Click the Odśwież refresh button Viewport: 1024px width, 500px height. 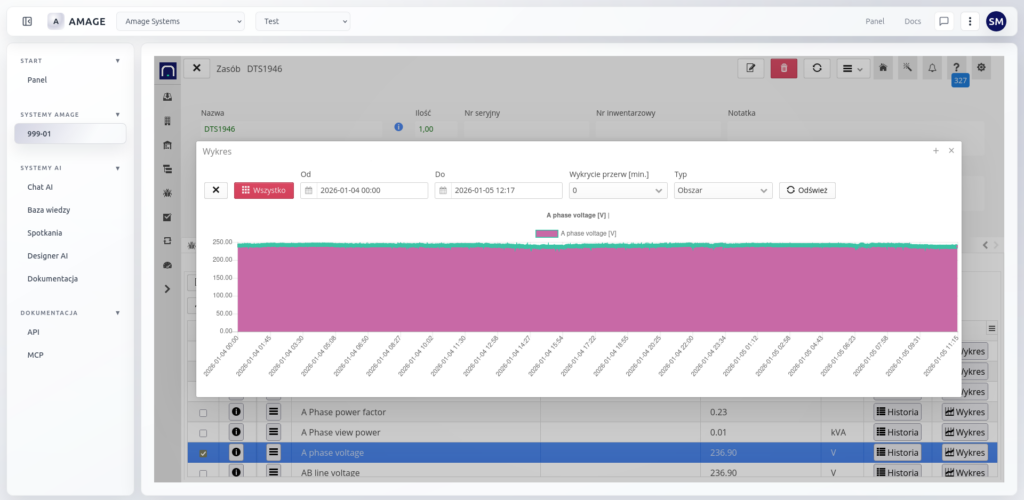(807, 190)
